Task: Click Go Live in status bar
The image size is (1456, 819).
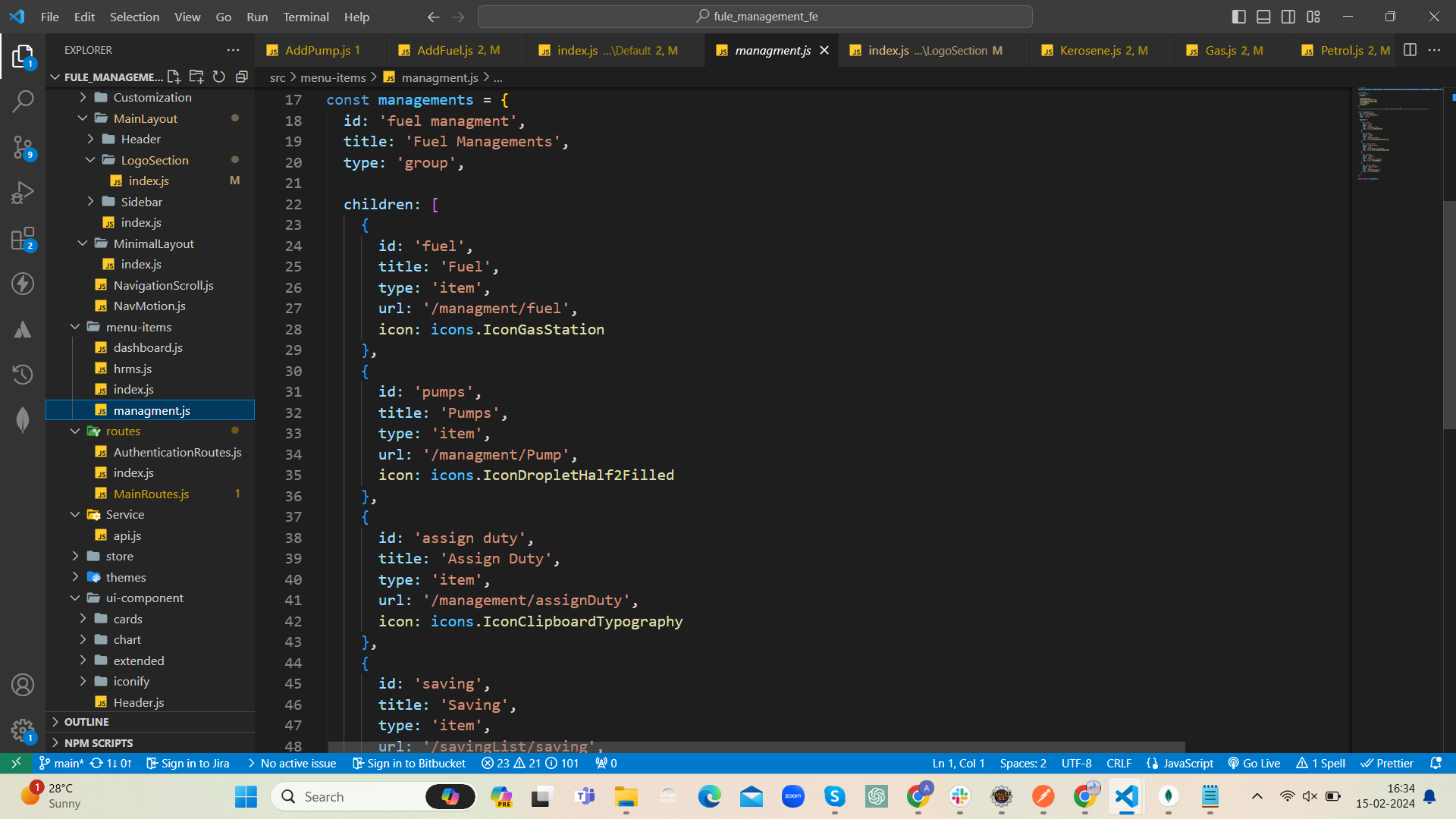Action: (1254, 763)
